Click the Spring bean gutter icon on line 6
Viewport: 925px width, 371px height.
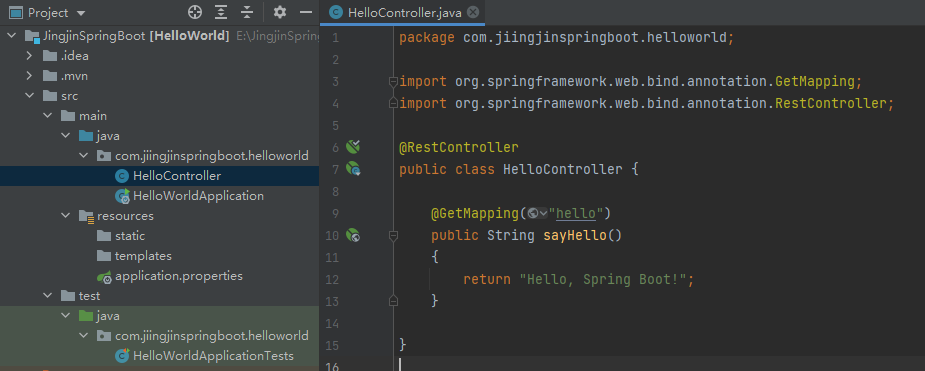coord(353,146)
